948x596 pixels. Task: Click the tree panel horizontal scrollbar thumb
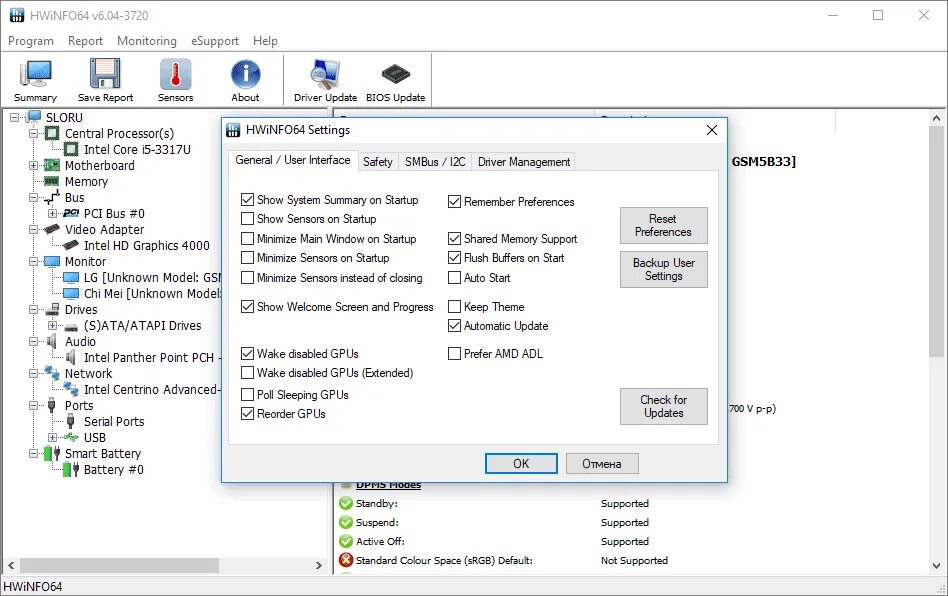coord(119,565)
